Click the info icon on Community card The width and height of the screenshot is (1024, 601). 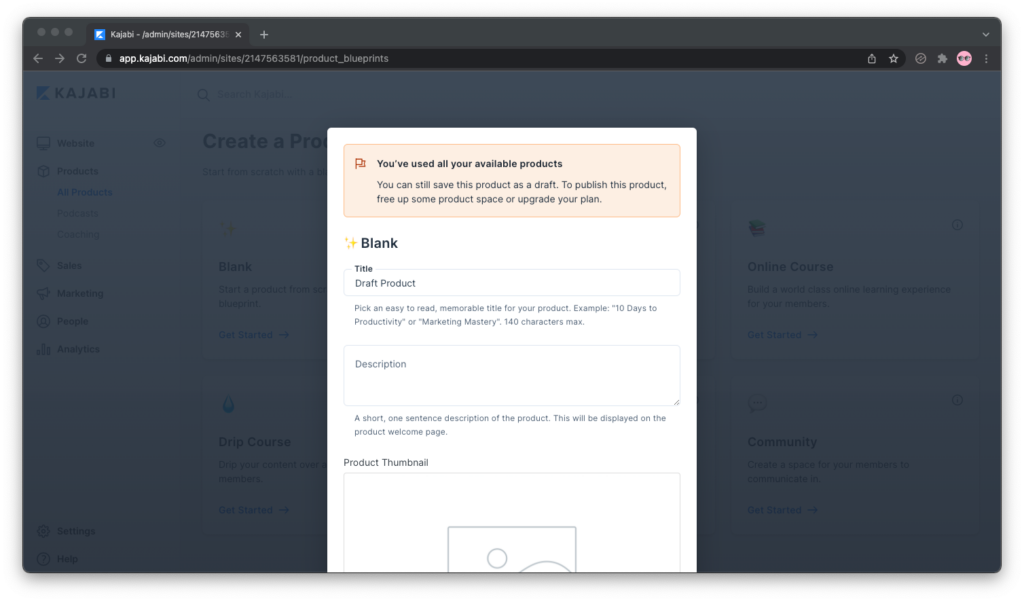pos(957,400)
